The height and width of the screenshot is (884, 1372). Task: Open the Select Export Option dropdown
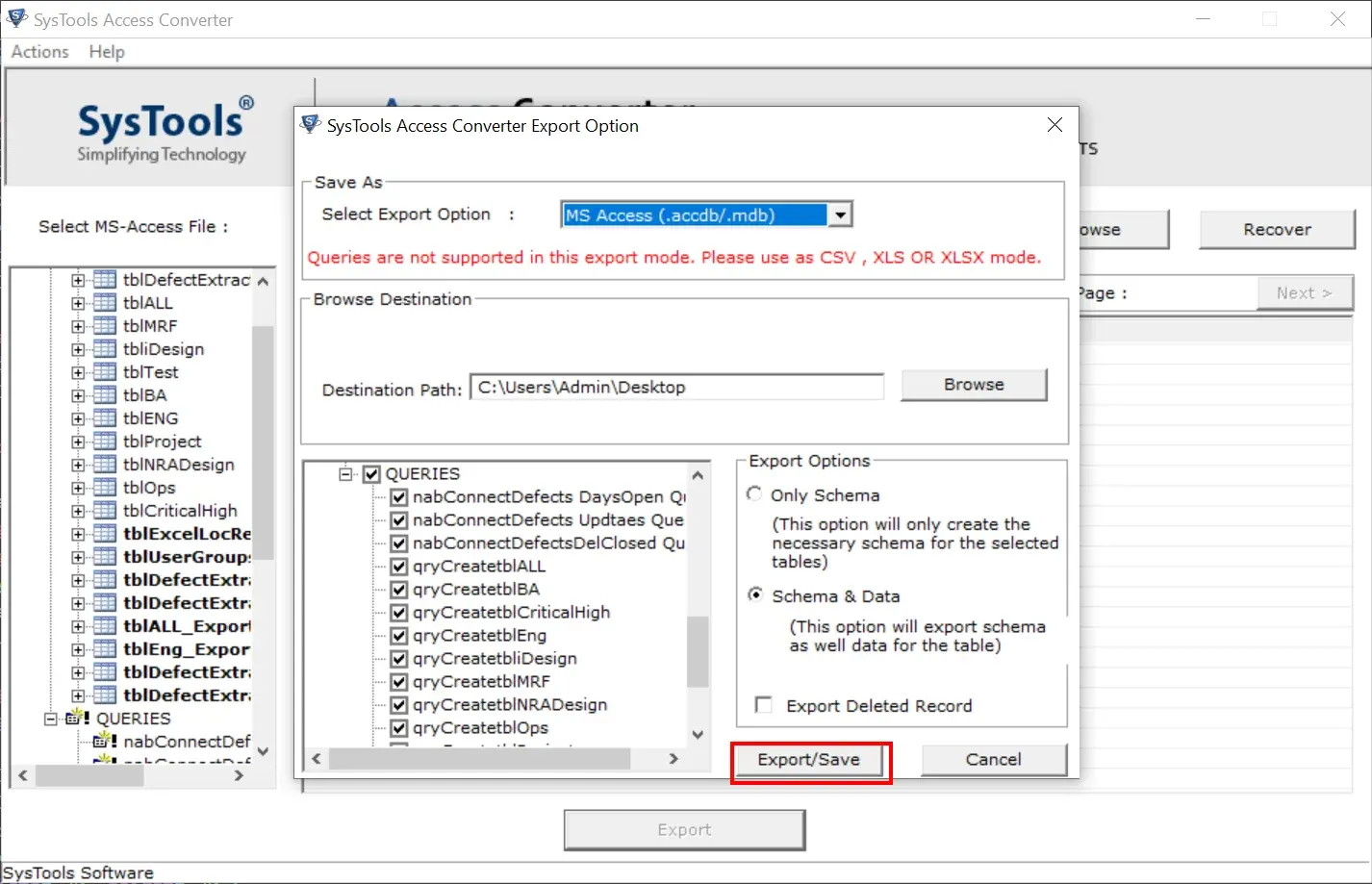(x=841, y=215)
